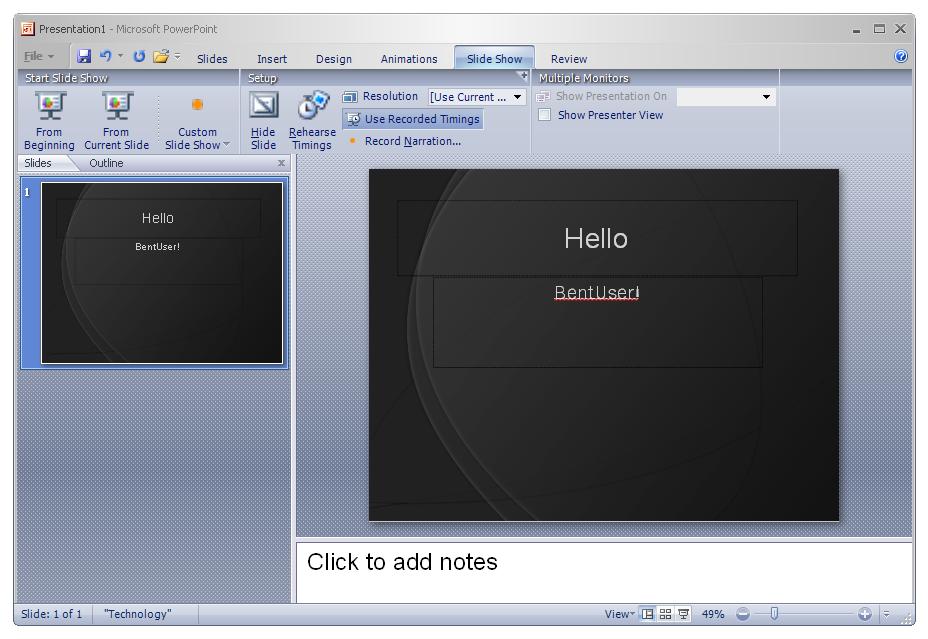Open the Setup group dialog launcher
The width and height of the screenshot is (928, 639).
(523, 76)
